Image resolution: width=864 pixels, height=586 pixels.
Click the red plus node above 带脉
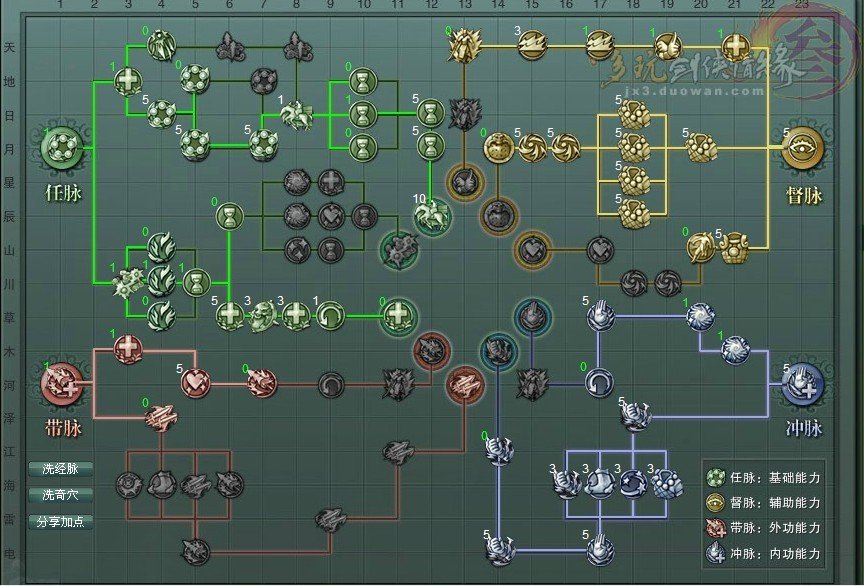click(129, 348)
